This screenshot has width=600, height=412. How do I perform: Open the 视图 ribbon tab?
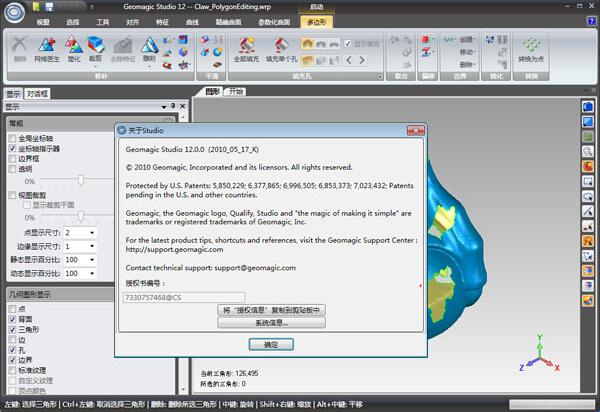(x=43, y=22)
